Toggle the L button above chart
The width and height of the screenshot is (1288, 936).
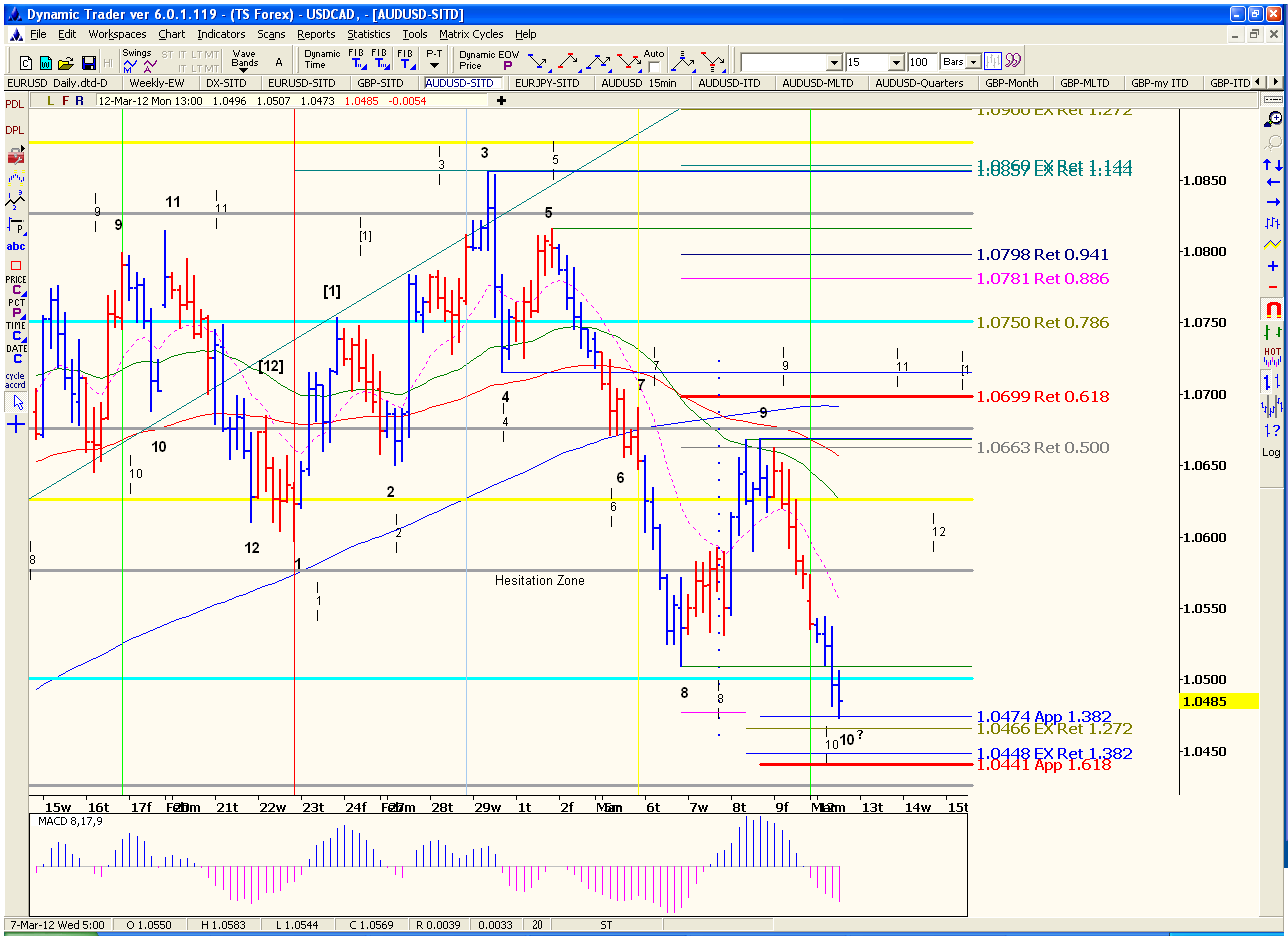pos(50,100)
